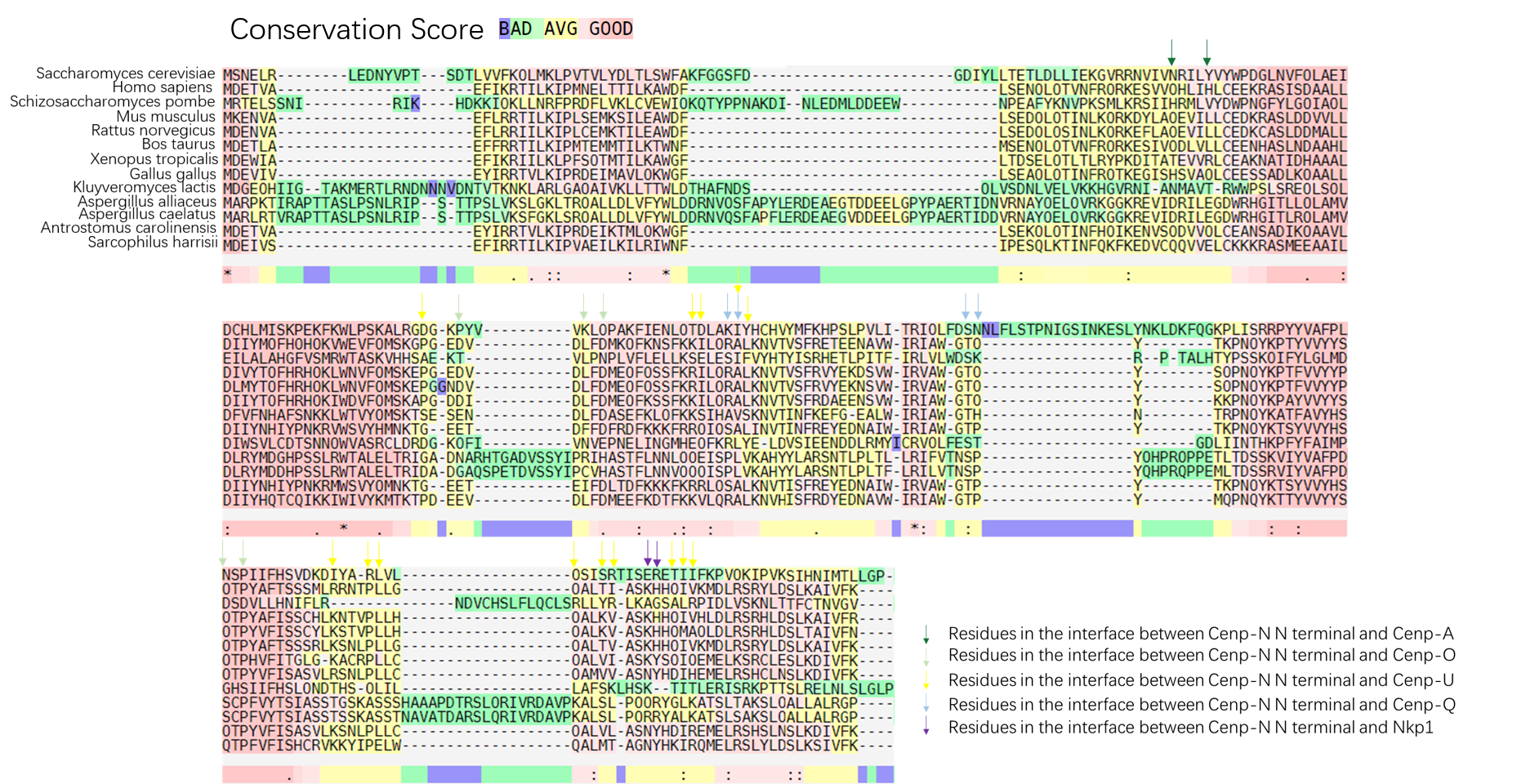Click the purple Nkp1 legend arrow
The image size is (1517, 784).
pyautogui.click(x=926, y=727)
